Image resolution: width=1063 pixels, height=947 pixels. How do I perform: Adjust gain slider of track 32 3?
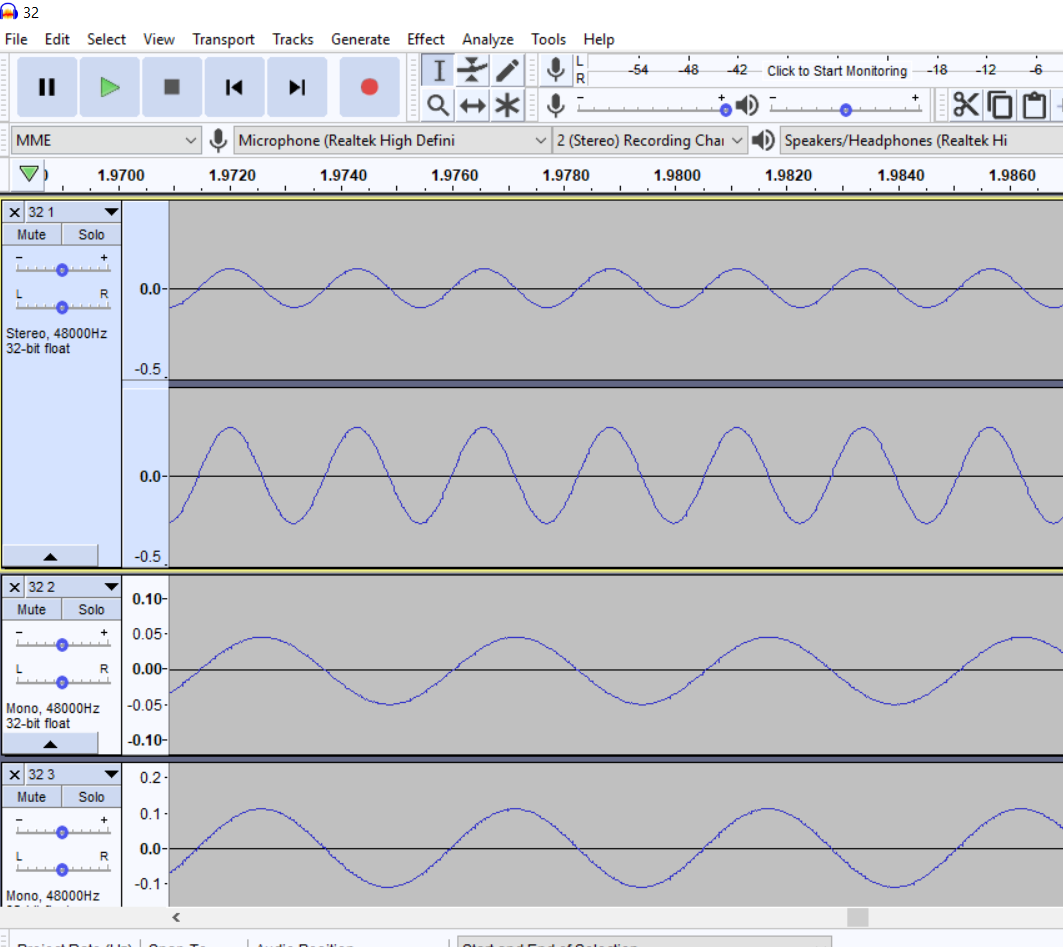(x=62, y=832)
